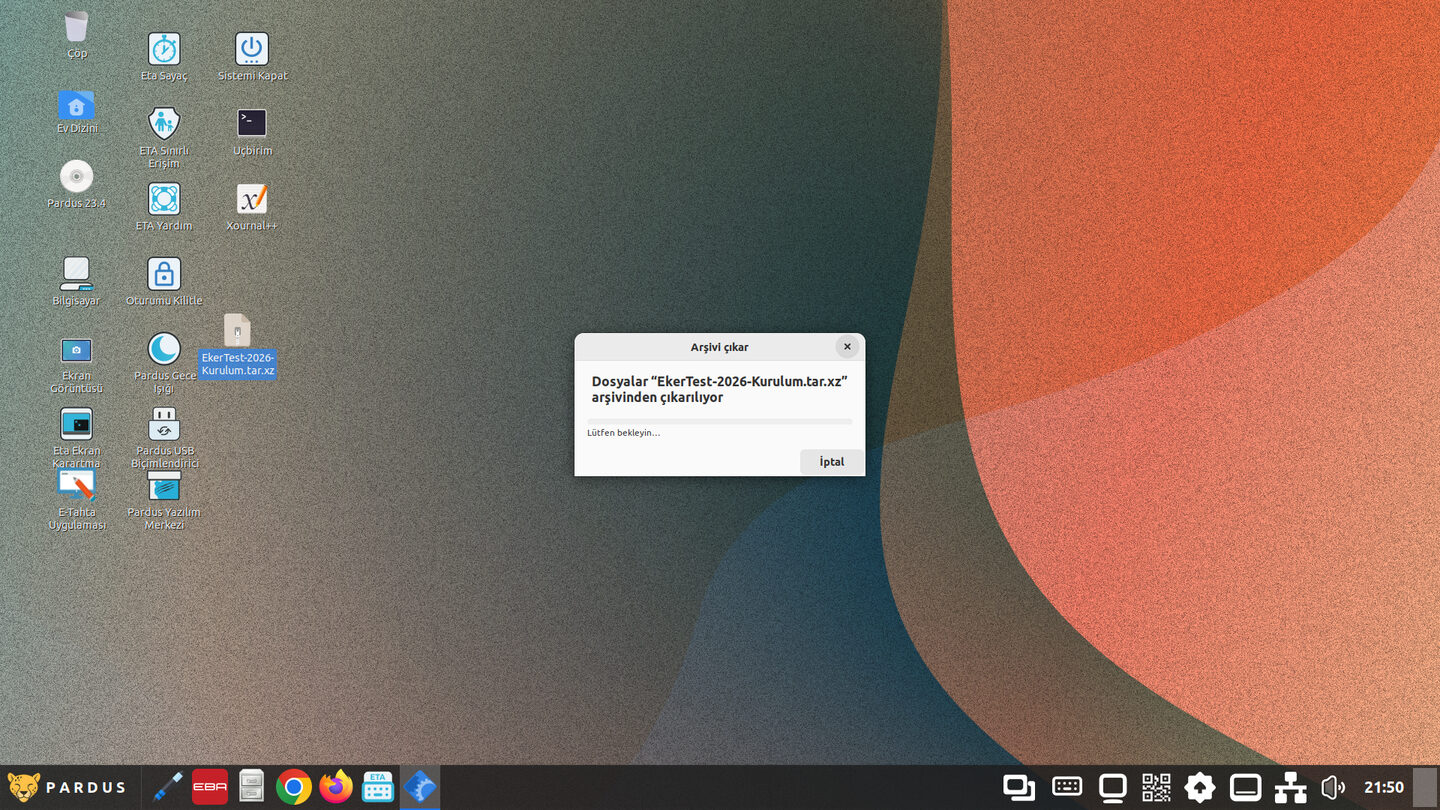Click the ETA Sınırlı Erişim icon
The height and width of the screenshot is (810, 1440).
click(x=164, y=123)
